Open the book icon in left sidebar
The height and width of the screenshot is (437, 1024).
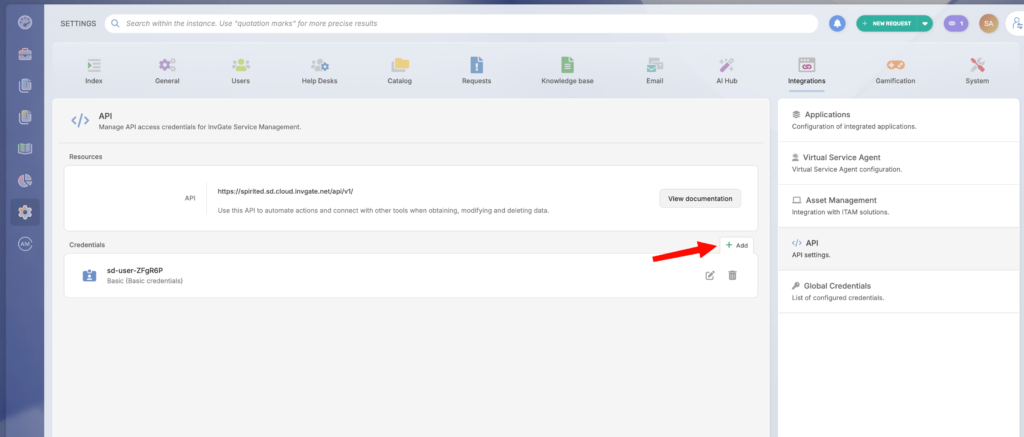pos(25,149)
